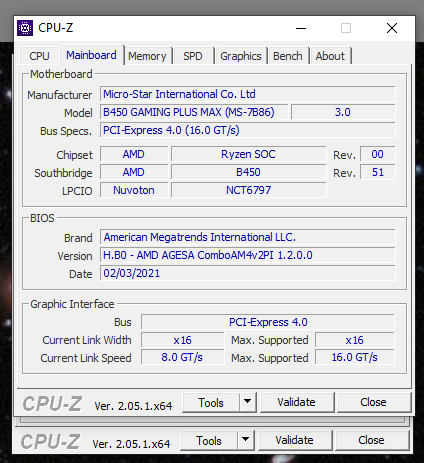The height and width of the screenshot is (463, 424).
Task: Click the CPU-Z application icon in title bar
Action: (25, 28)
